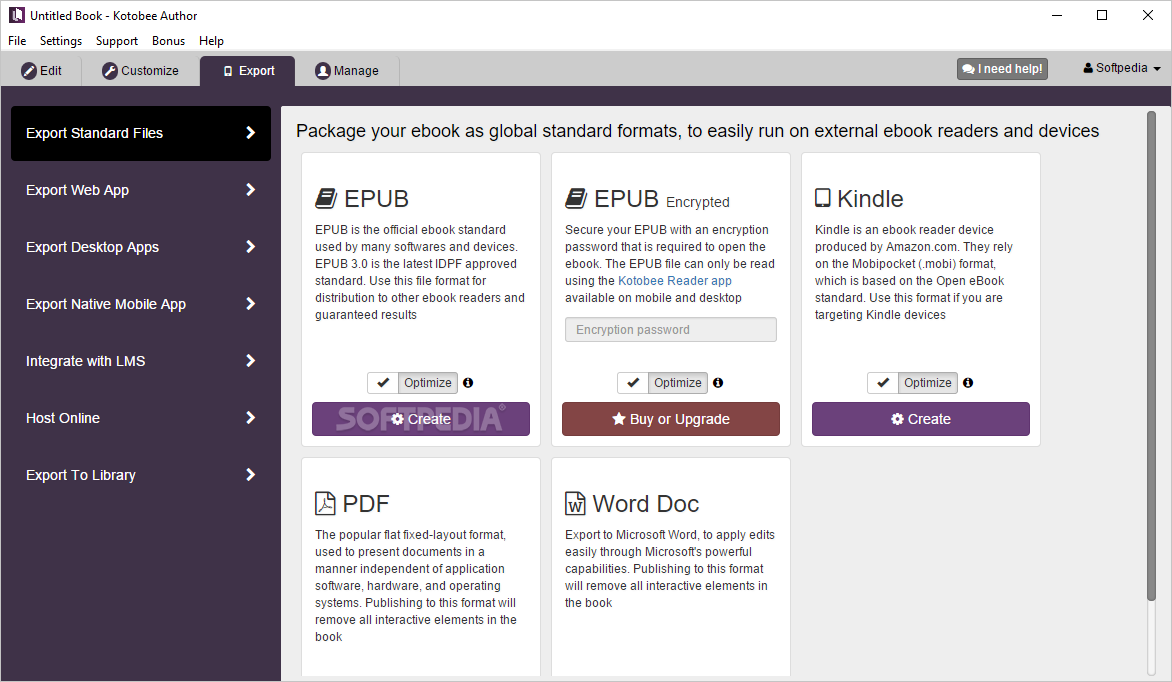Click the EPUB book icon
Viewport: 1172px width, 682px height.
tap(326, 198)
